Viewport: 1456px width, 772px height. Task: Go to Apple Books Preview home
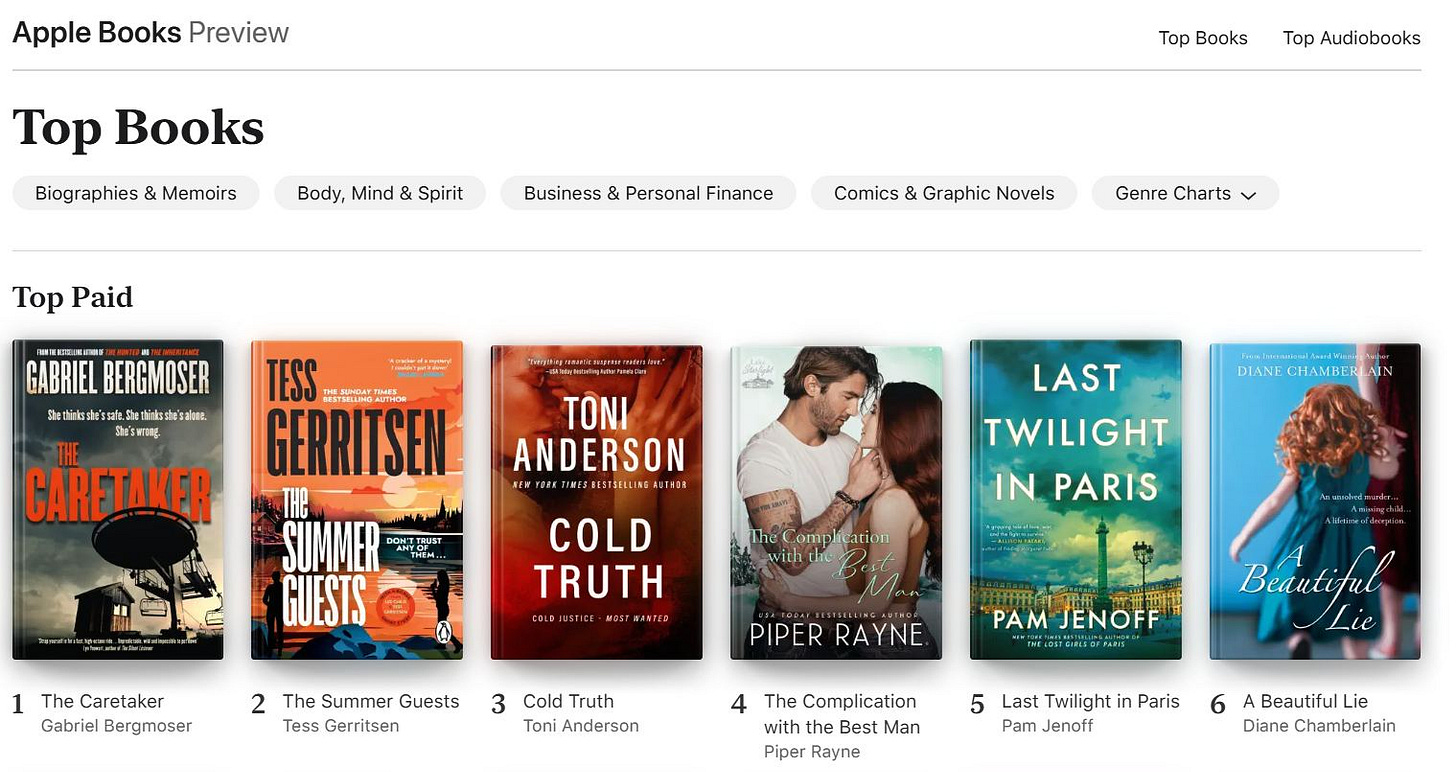pos(150,32)
